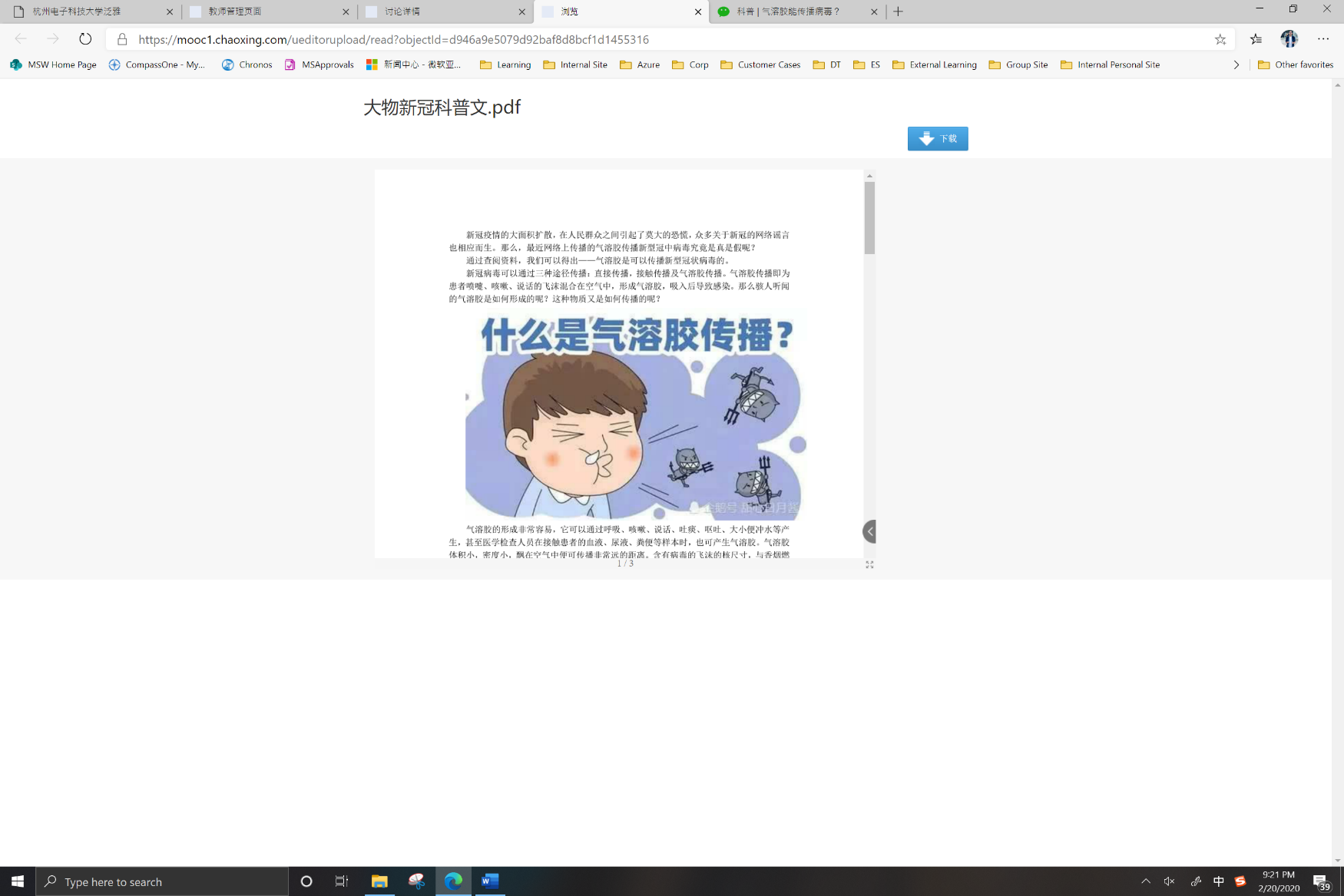The height and width of the screenshot is (896, 1344).
Task: Open the Other favorites folder
Action: pos(1296,64)
